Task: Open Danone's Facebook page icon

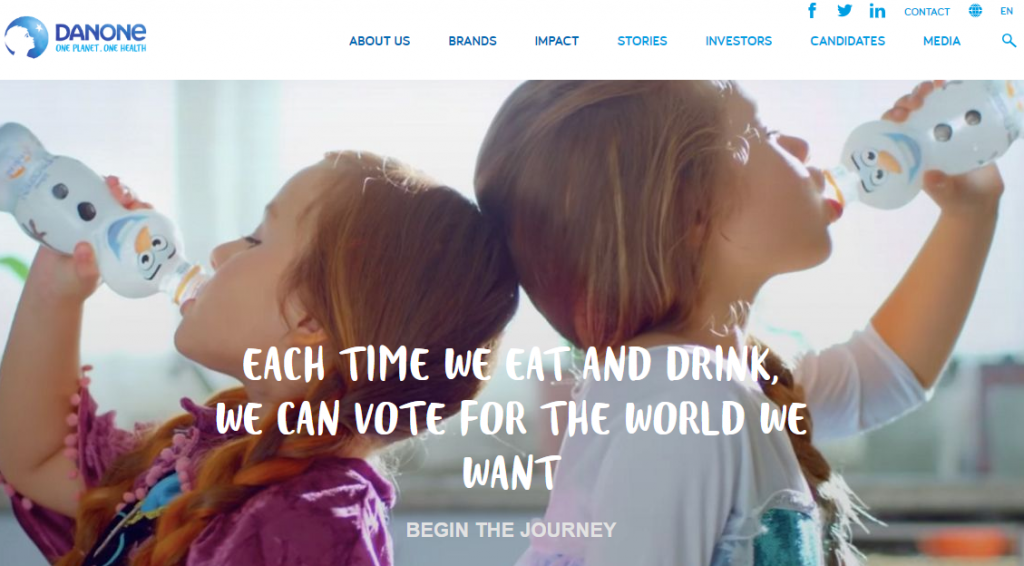Action: tap(812, 10)
